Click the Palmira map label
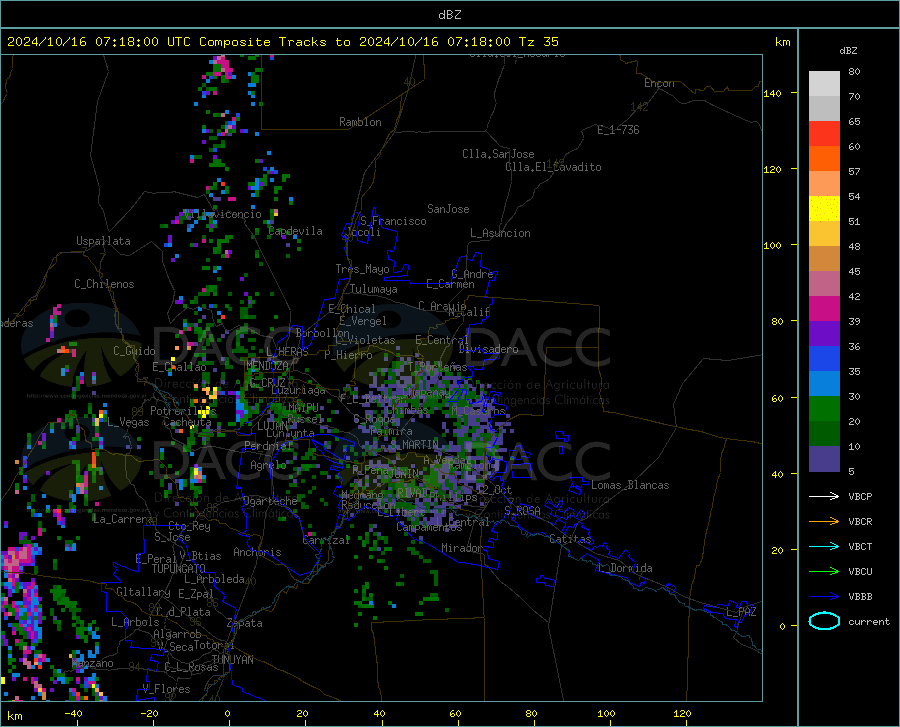This screenshot has width=900, height=727. point(391,431)
